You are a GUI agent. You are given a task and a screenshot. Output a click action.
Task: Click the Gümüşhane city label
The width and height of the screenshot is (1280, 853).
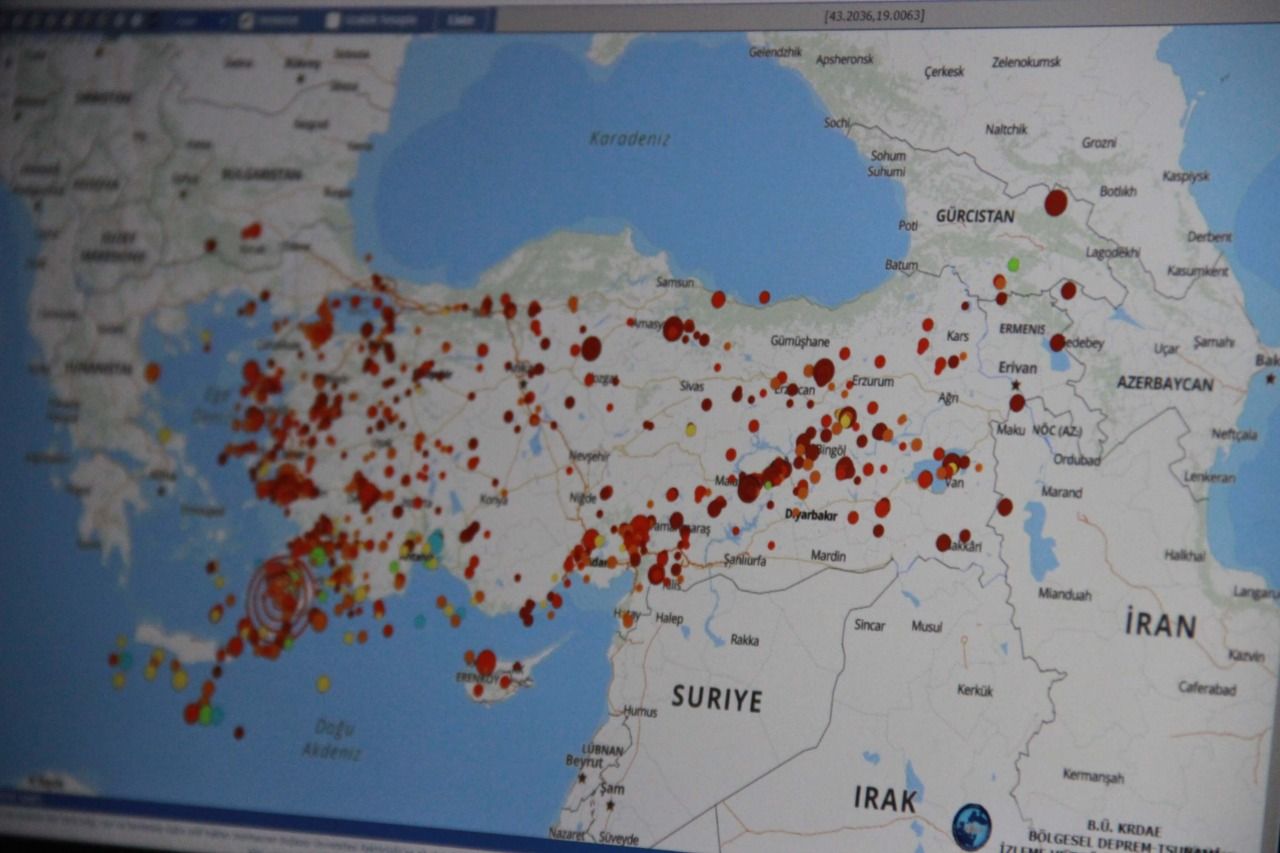(x=800, y=342)
